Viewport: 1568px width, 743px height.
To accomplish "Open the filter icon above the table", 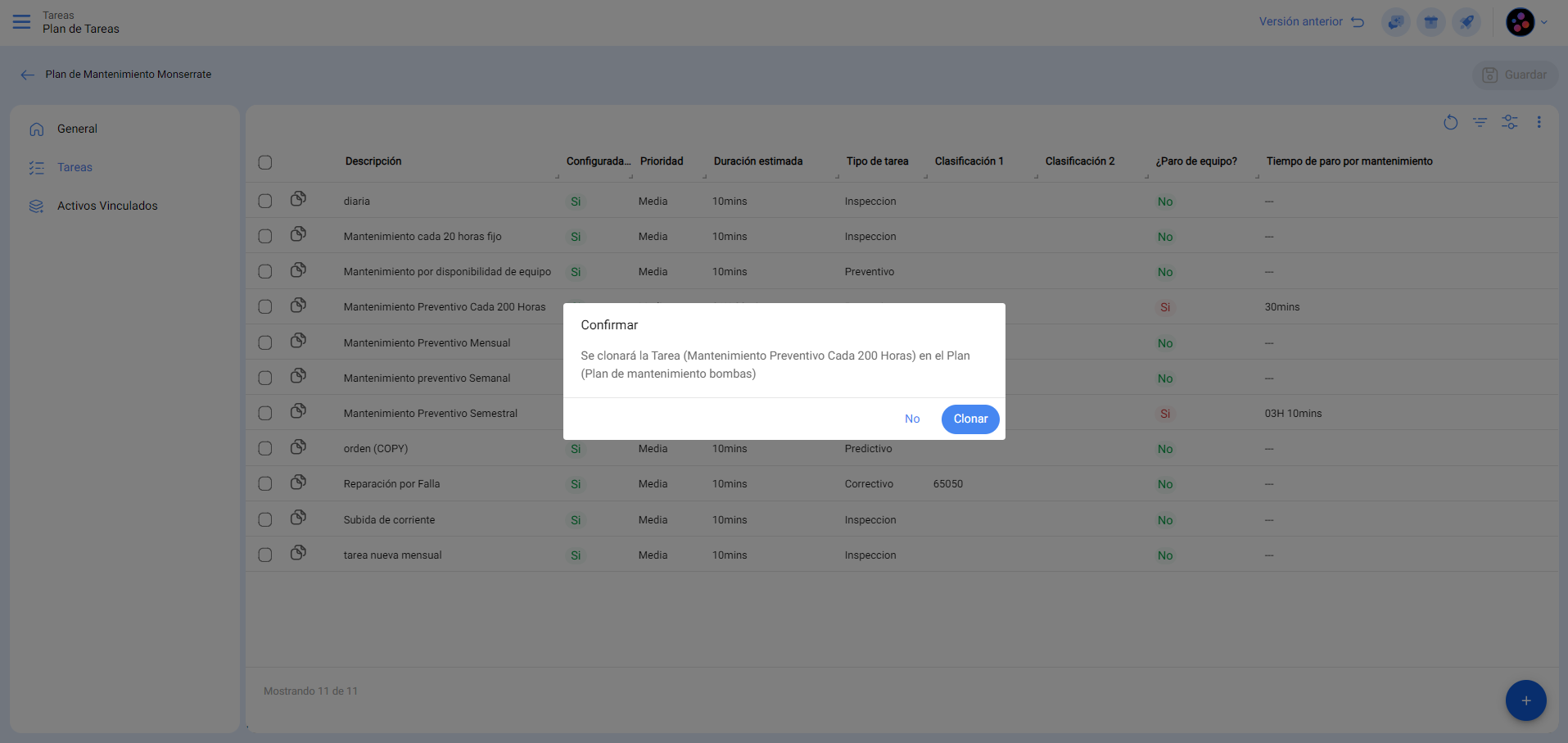I will [1480, 122].
